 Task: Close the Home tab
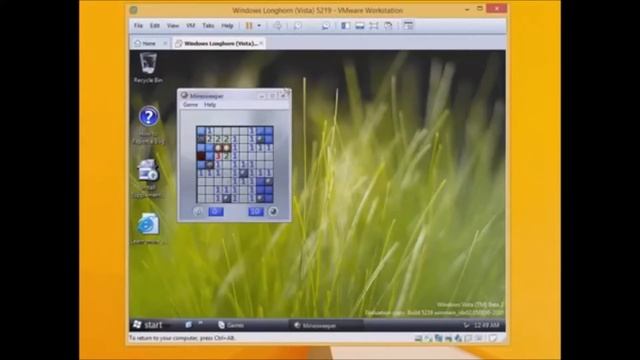(165, 43)
